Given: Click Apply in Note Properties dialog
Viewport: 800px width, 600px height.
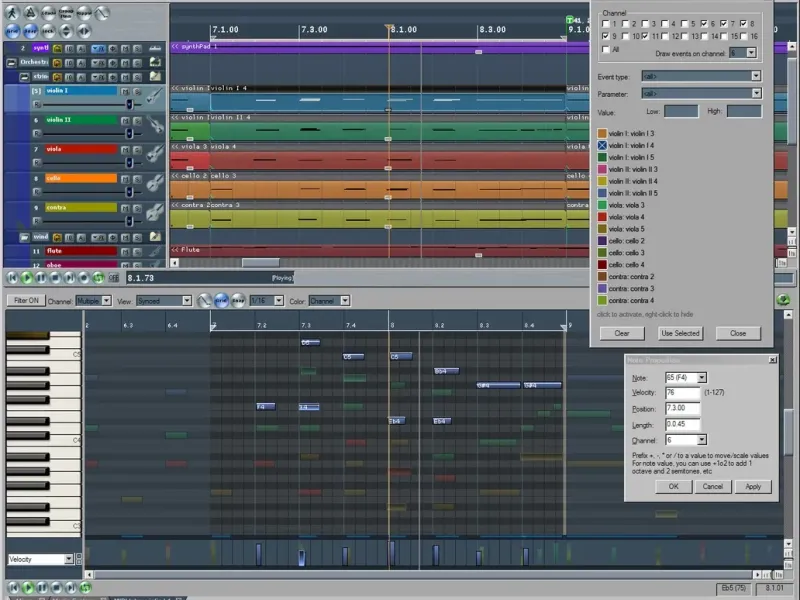Looking at the screenshot, I should tap(753, 486).
